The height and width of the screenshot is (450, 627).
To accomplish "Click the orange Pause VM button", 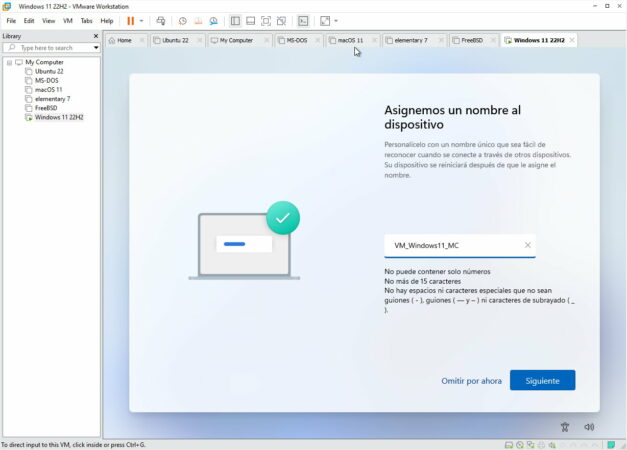I will [130, 21].
